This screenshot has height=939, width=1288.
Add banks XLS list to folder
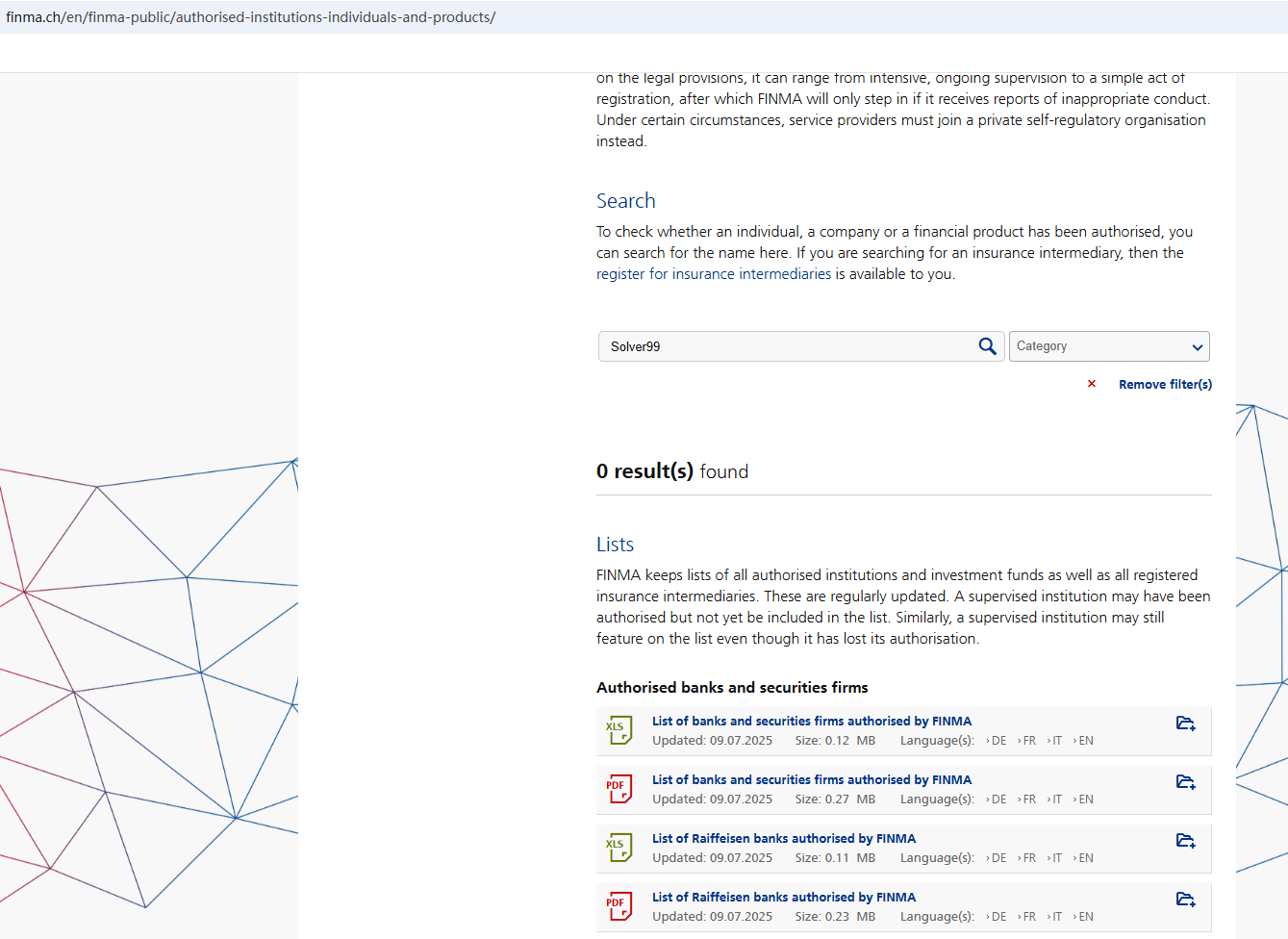click(x=1185, y=723)
